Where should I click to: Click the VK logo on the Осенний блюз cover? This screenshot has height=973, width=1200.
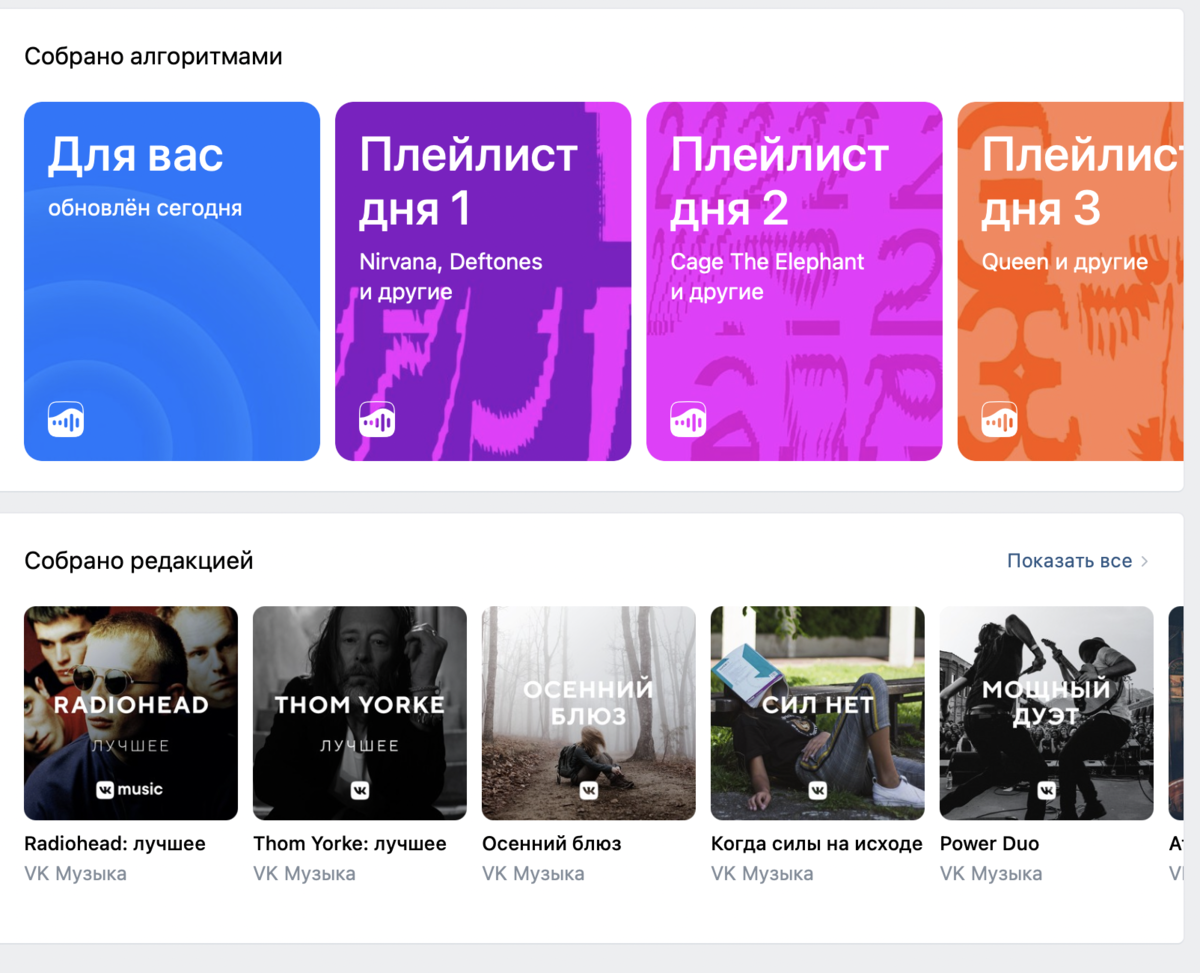pos(589,790)
